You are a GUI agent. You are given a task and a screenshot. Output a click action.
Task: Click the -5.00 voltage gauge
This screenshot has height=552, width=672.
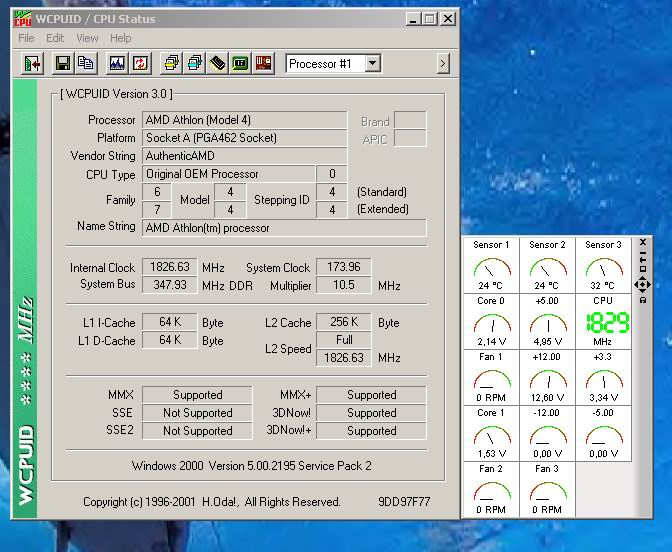pyautogui.click(x=603, y=434)
